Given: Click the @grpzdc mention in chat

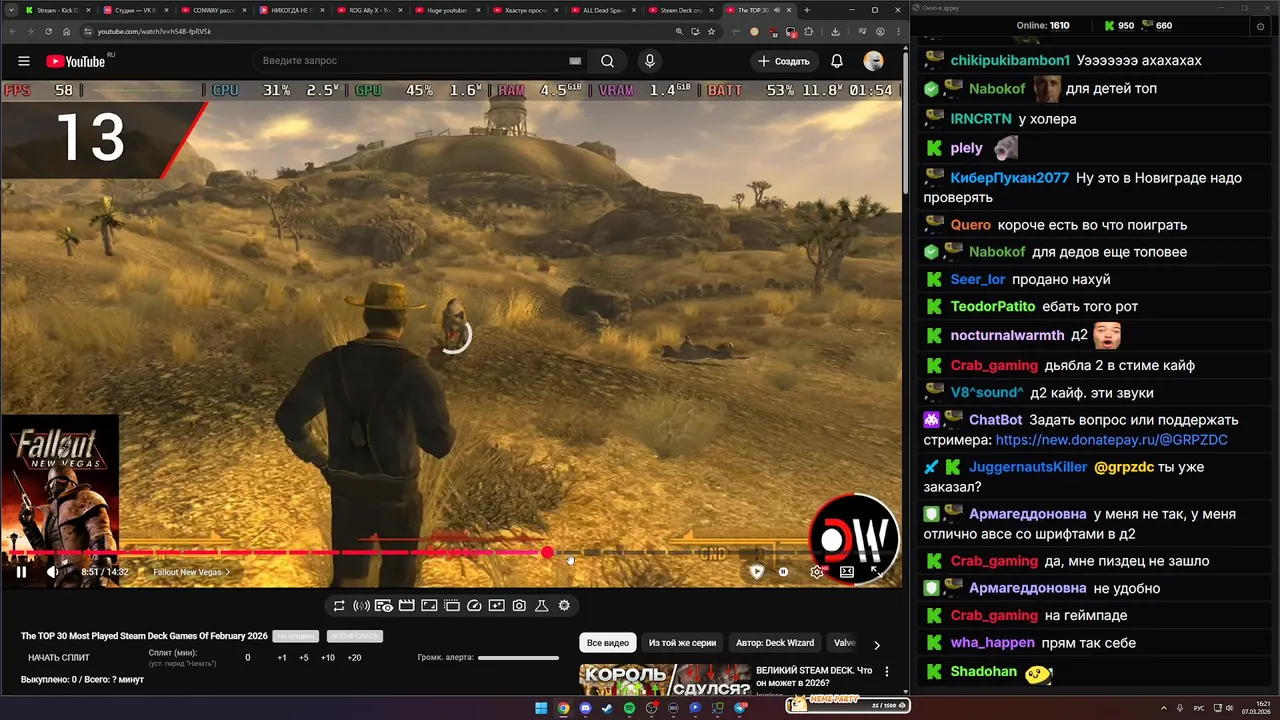Looking at the screenshot, I should tap(1124, 467).
